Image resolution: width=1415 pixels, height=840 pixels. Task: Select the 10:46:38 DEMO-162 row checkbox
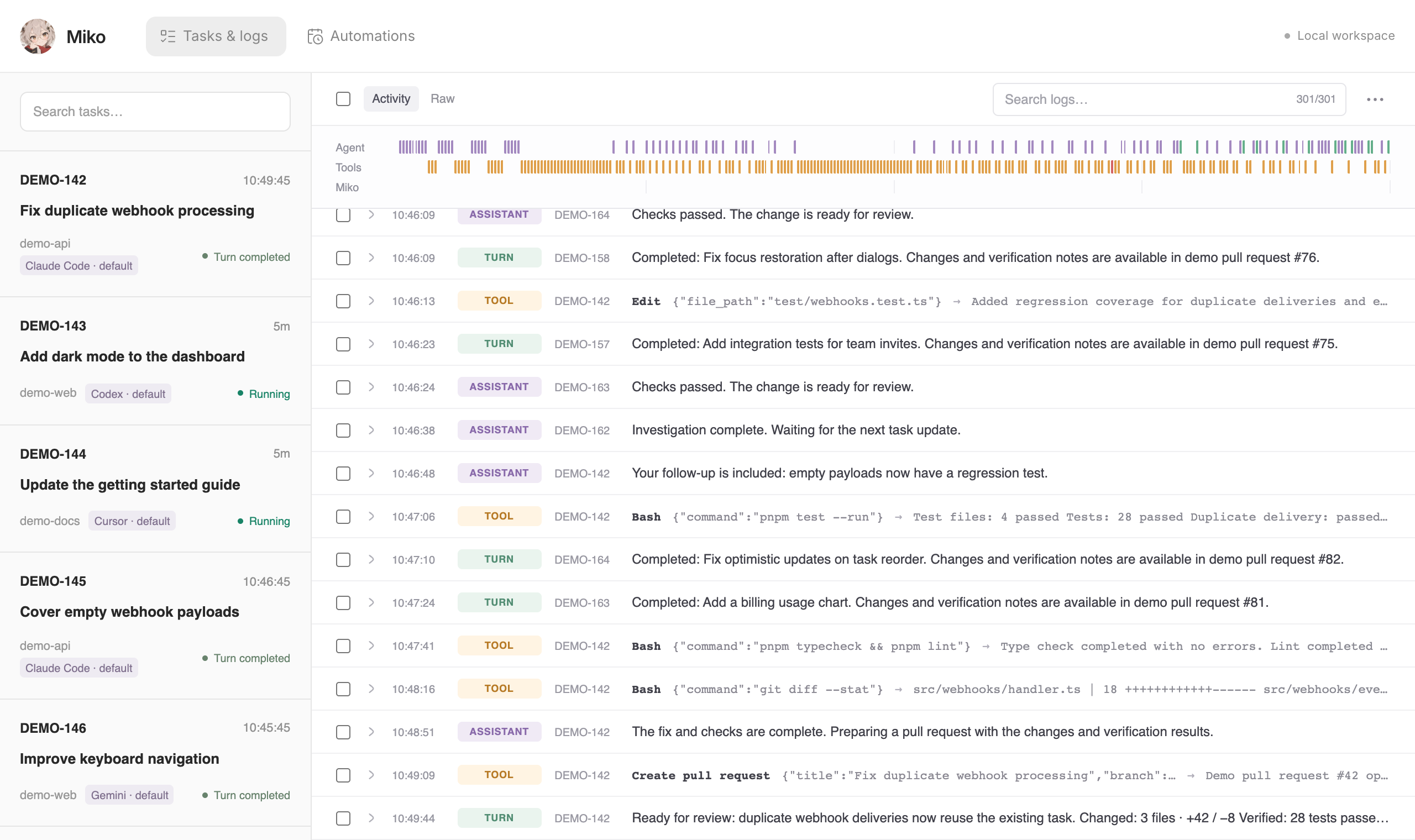point(343,430)
